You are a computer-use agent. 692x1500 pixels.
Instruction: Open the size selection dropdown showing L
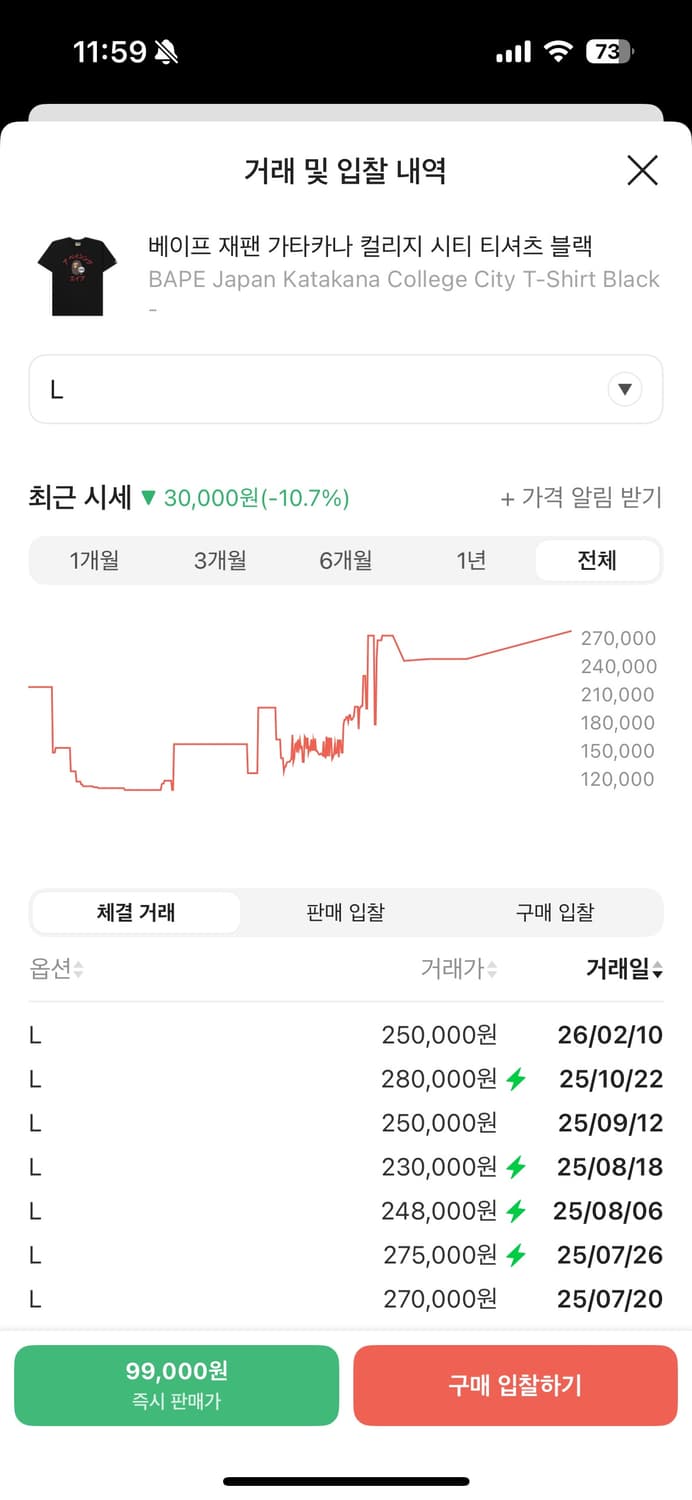pos(346,389)
